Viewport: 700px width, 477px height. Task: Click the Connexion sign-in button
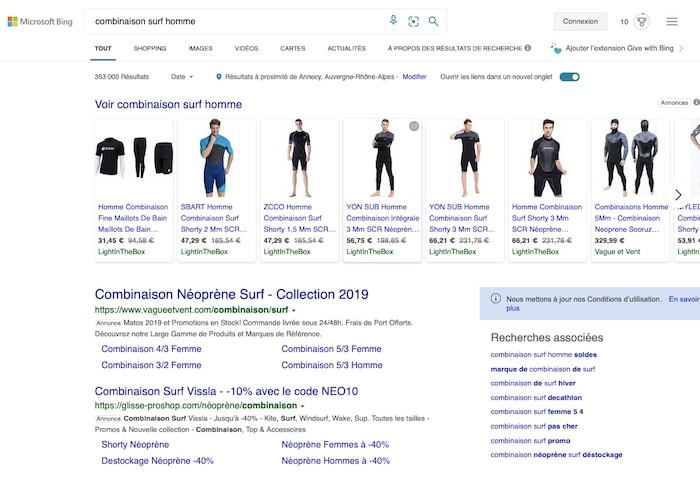point(580,21)
